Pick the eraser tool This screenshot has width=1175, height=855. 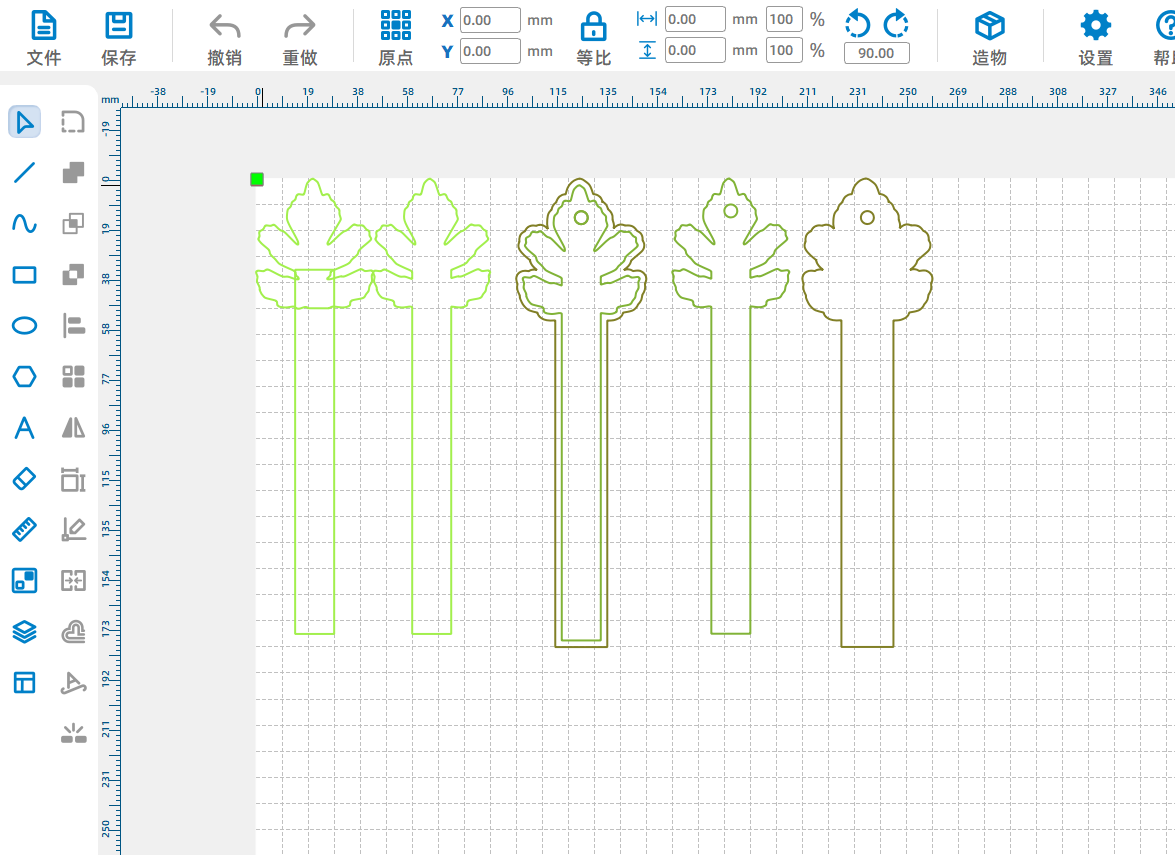coord(24,479)
